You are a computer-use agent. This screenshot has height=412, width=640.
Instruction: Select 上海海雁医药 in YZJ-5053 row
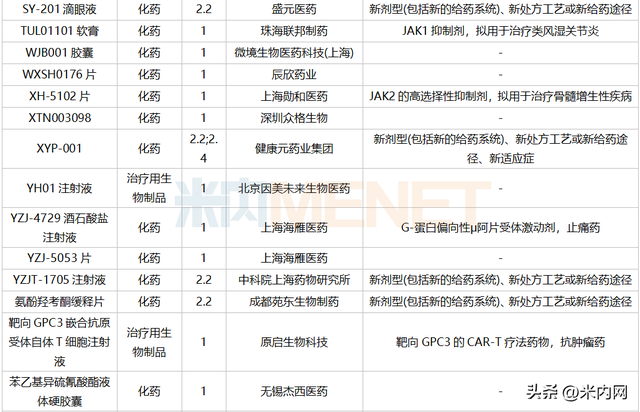[294, 258]
